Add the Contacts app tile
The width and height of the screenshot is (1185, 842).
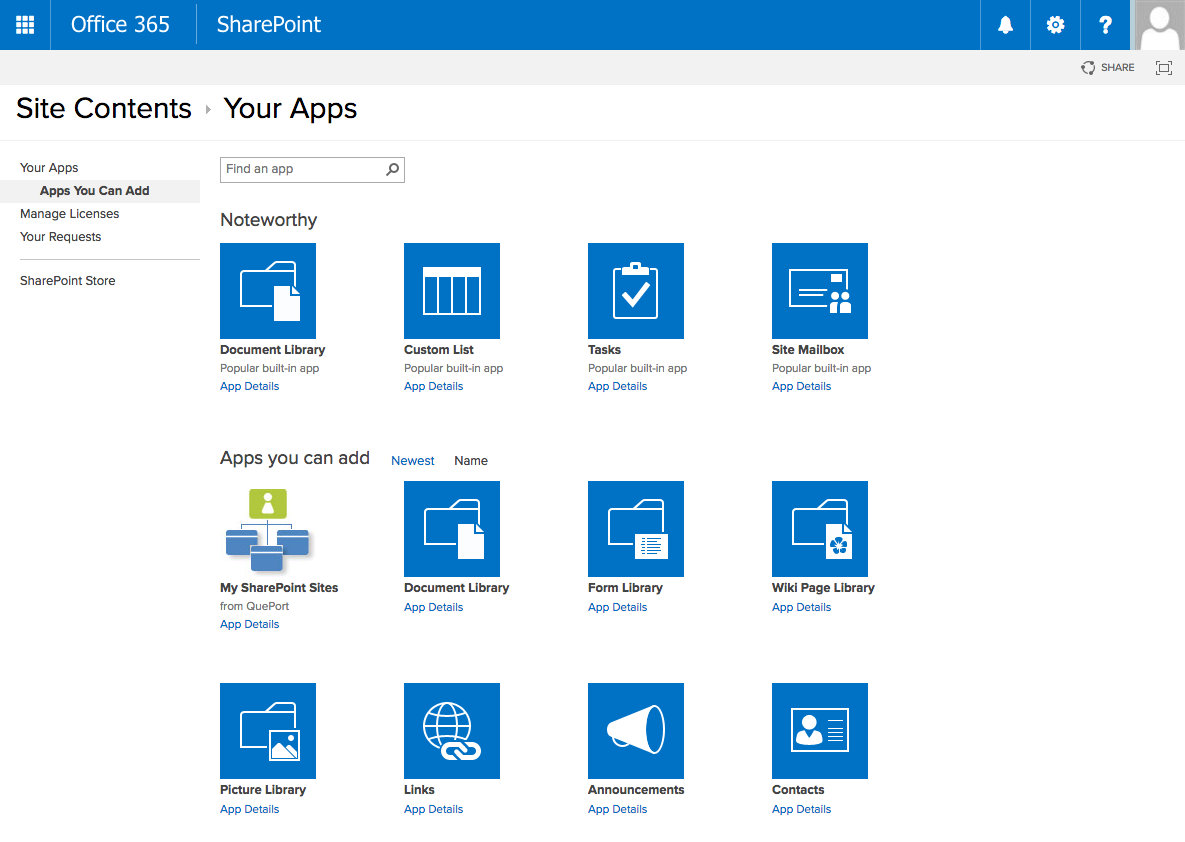click(820, 731)
